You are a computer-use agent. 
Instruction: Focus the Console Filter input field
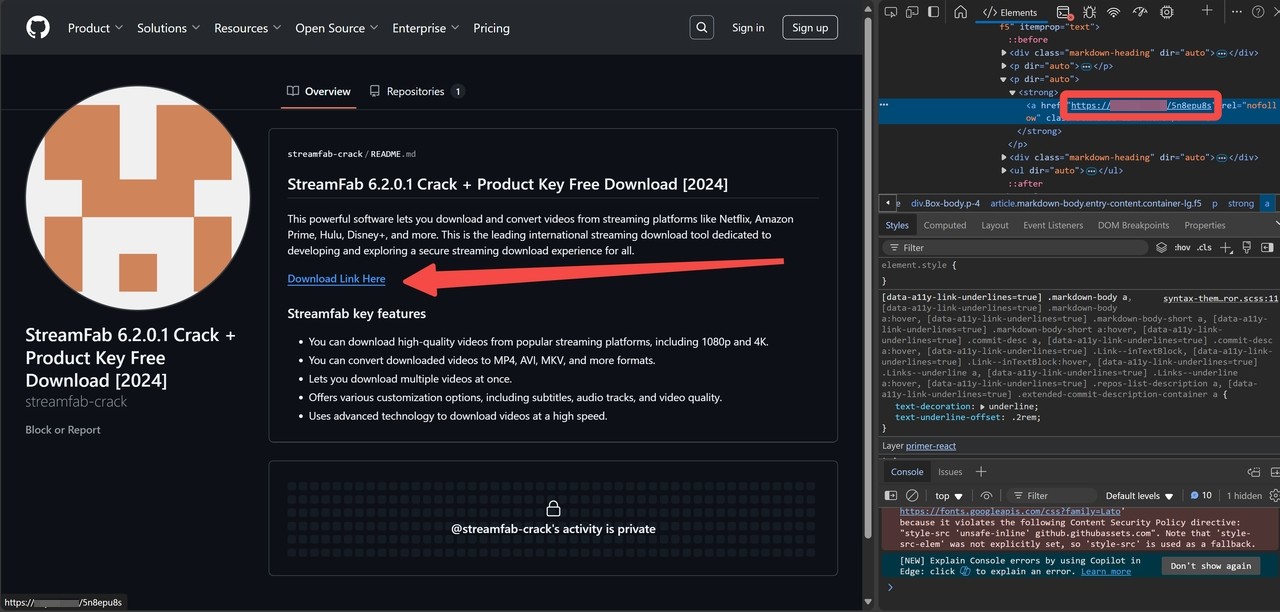(x=1051, y=496)
